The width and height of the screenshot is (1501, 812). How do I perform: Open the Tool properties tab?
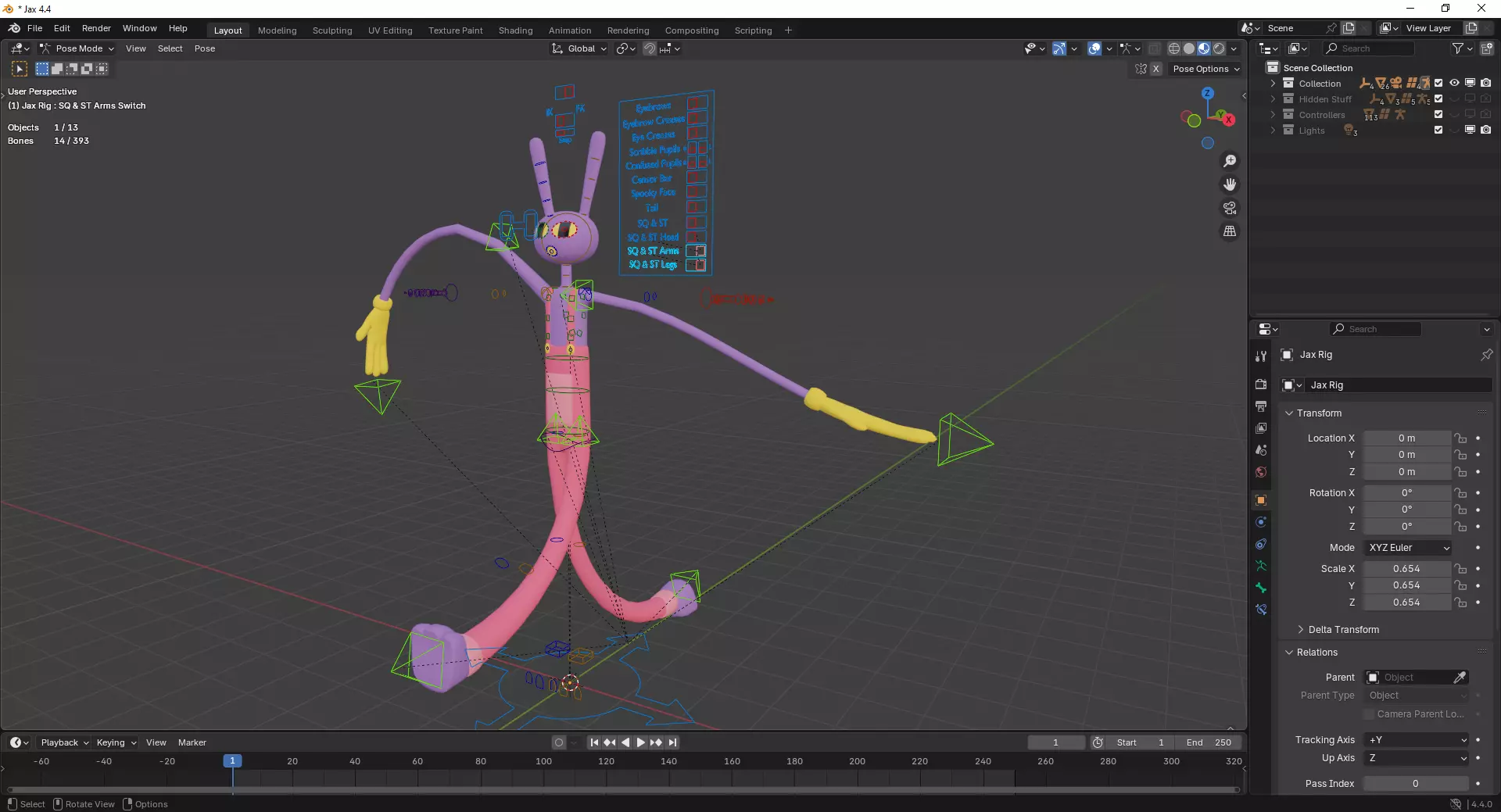(1260, 356)
